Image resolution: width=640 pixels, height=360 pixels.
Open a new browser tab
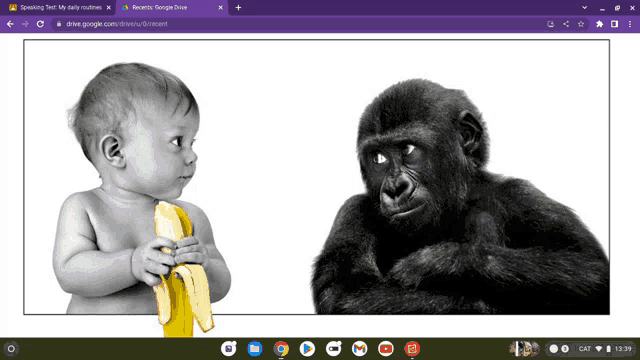238,7
